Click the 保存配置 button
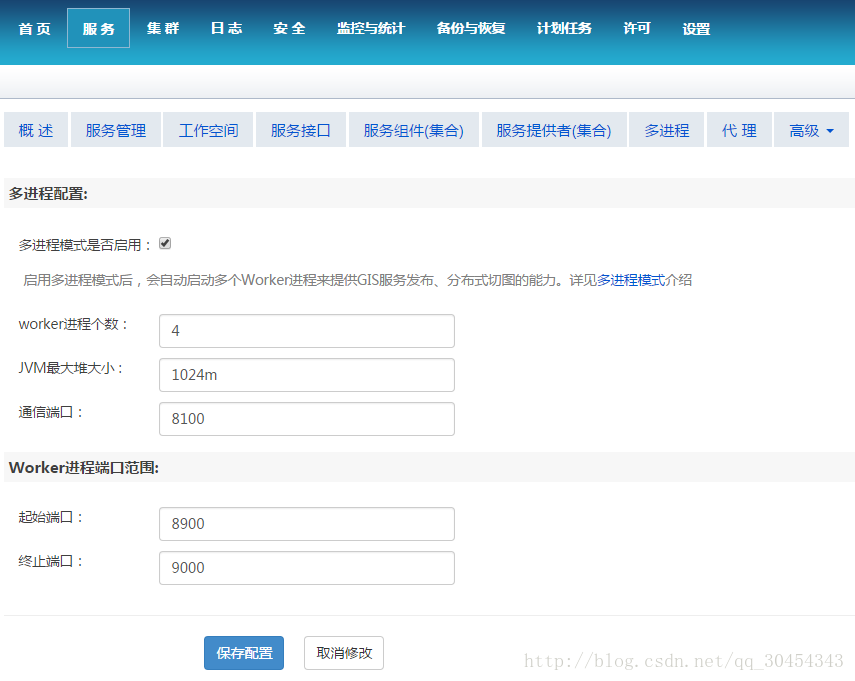 click(244, 653)
